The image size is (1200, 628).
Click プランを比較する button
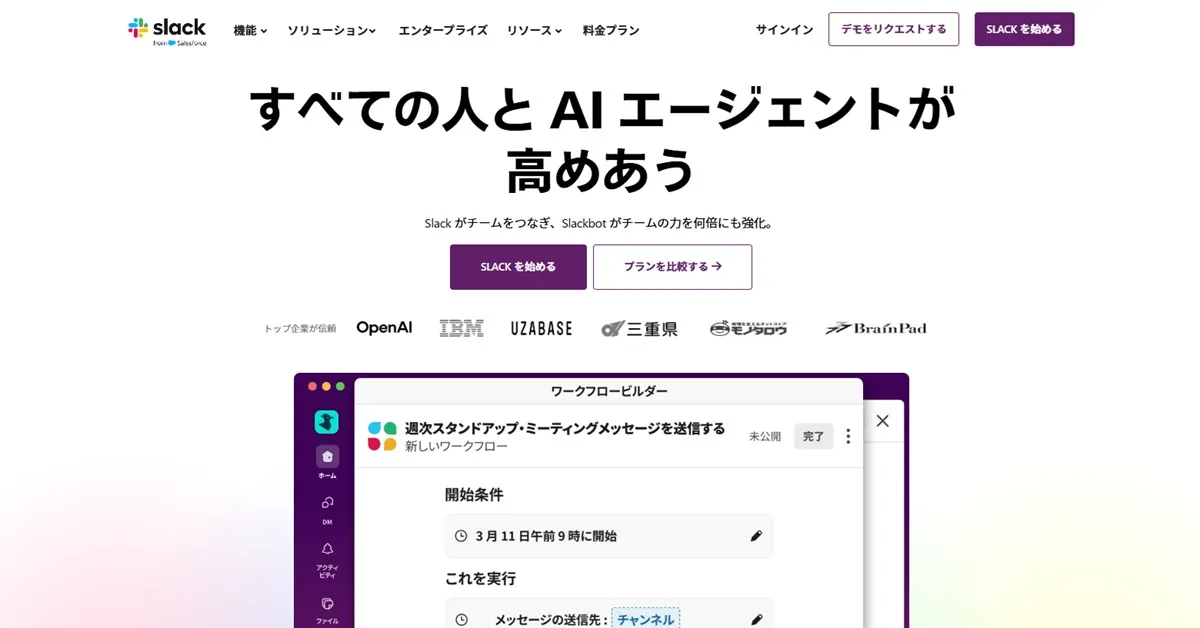tap(672, 267)
